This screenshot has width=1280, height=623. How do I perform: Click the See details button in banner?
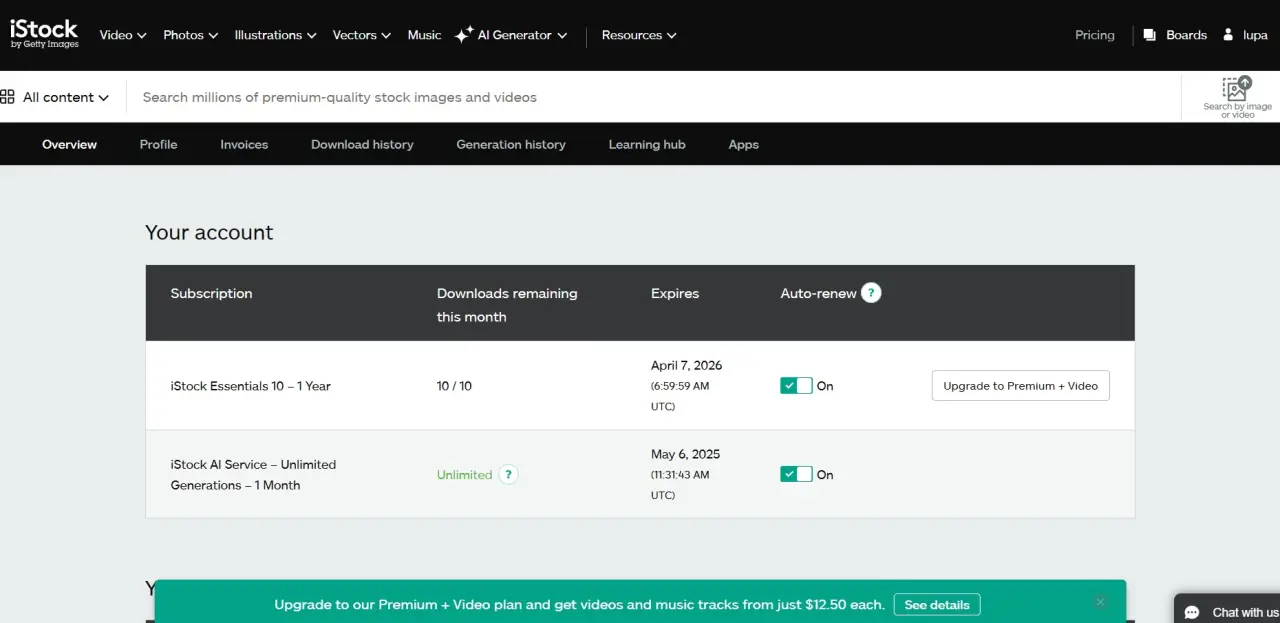click(937, 605)
